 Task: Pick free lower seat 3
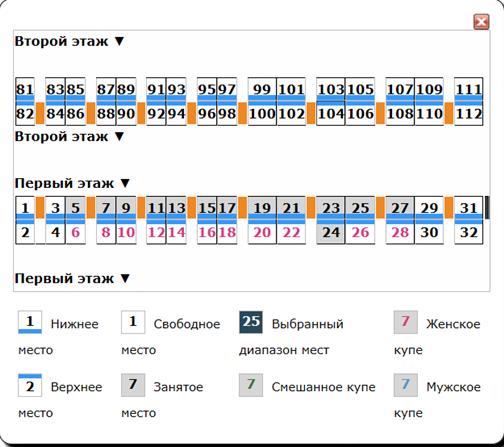[55, 208]
